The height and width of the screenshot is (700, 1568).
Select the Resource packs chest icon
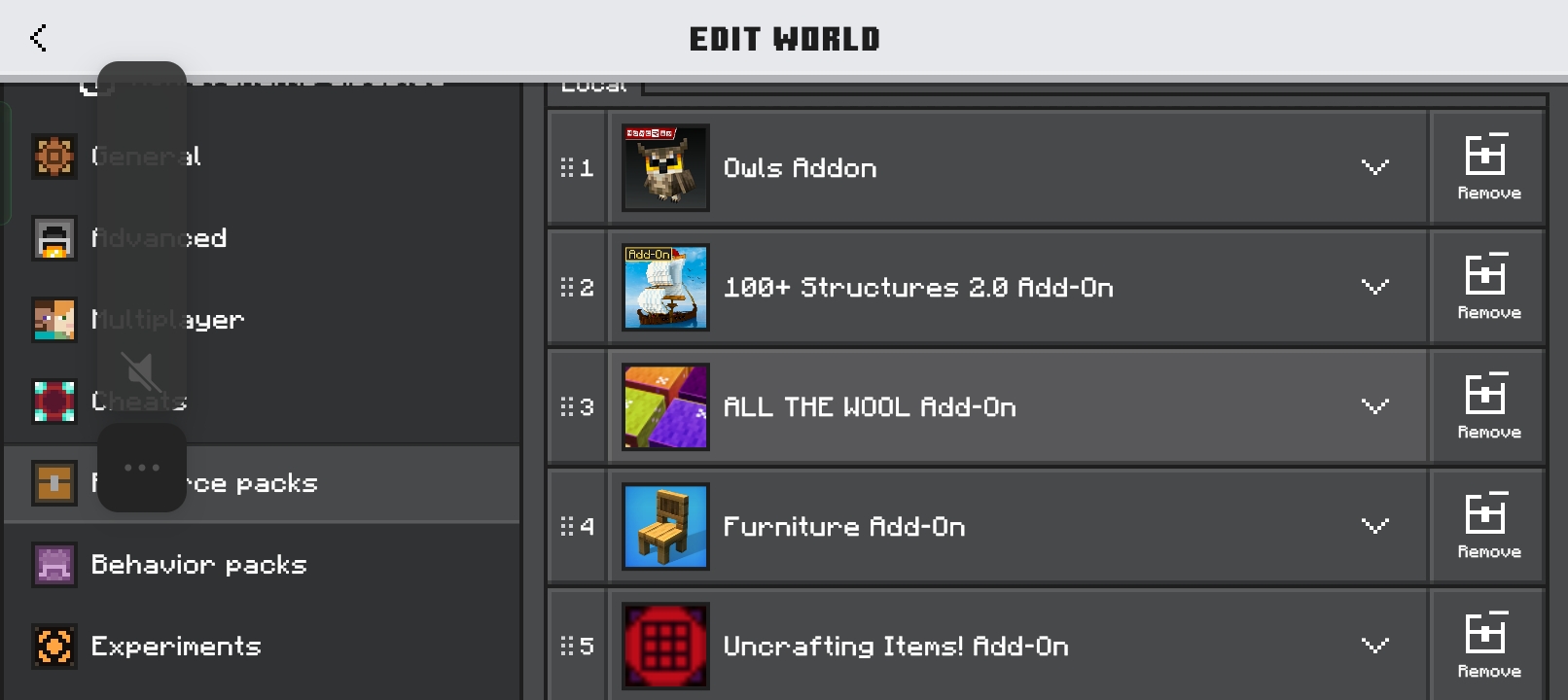point(54,482)
